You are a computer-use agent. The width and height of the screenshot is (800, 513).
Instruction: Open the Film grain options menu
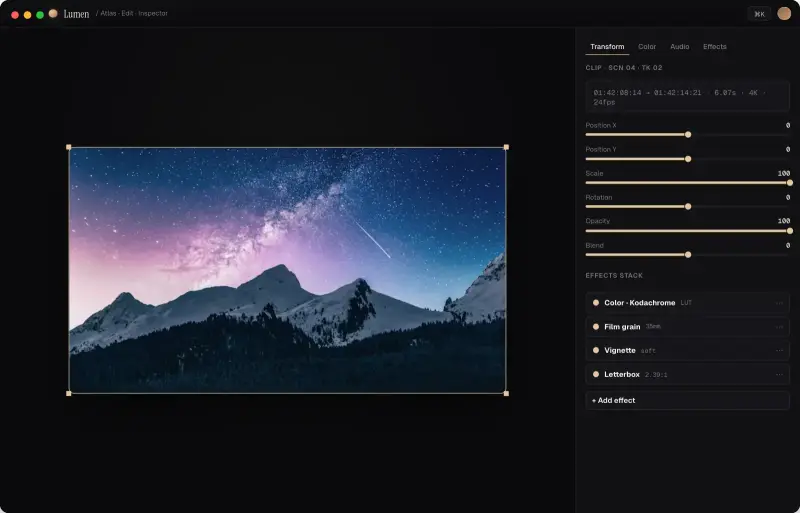coord(779,327)
